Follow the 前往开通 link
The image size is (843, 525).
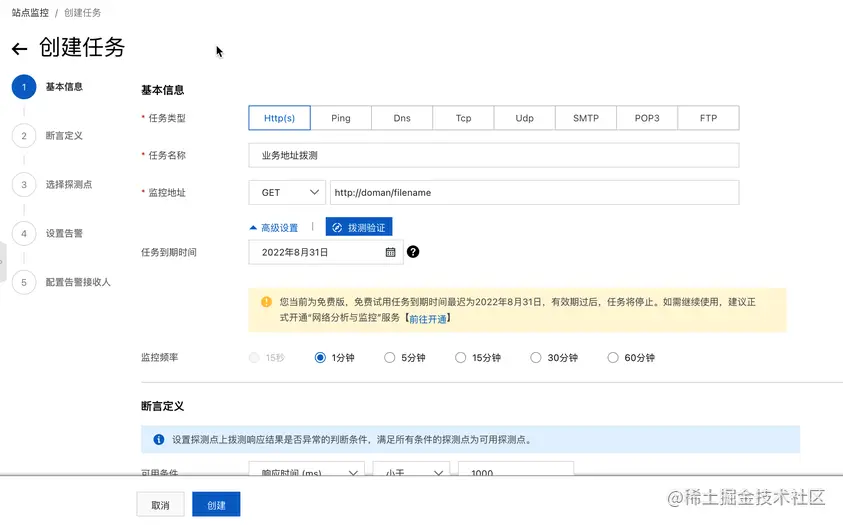tap(428, 319)
